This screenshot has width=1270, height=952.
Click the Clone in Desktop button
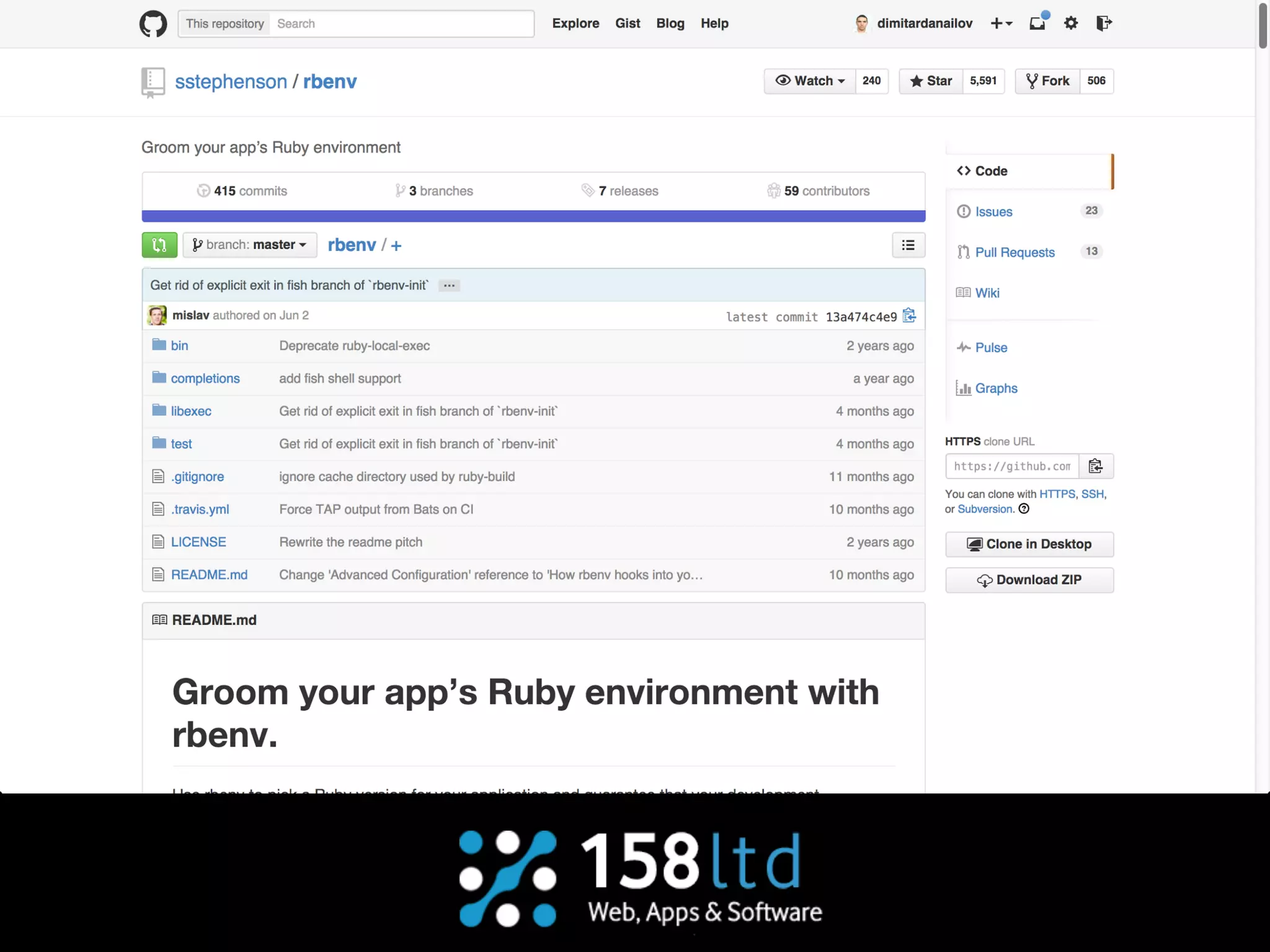point(1029,544)
